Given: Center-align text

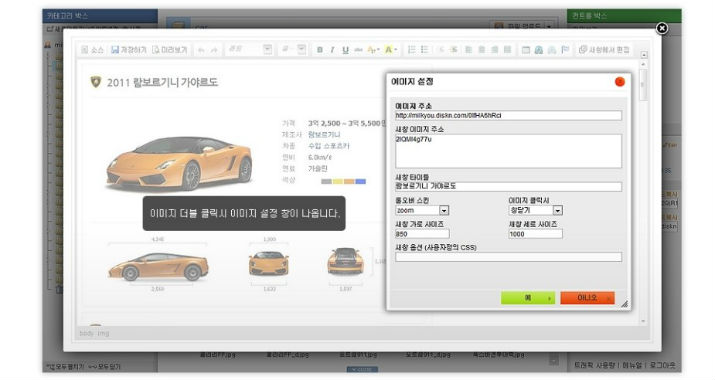Looking at the screenshot, I should [x=482, y=50].
